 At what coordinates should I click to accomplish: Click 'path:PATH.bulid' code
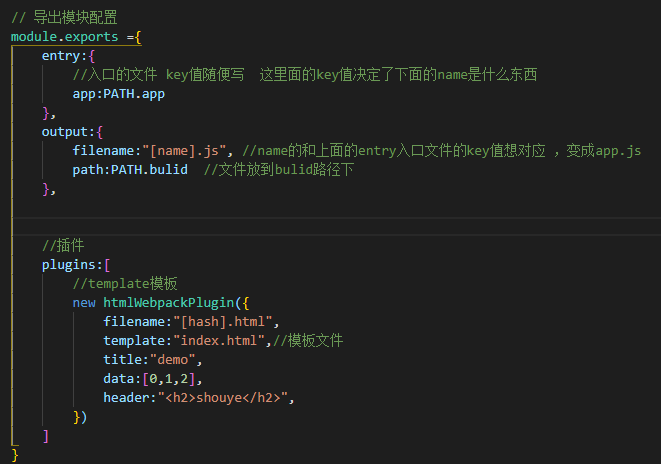click(x=130, y=170)
